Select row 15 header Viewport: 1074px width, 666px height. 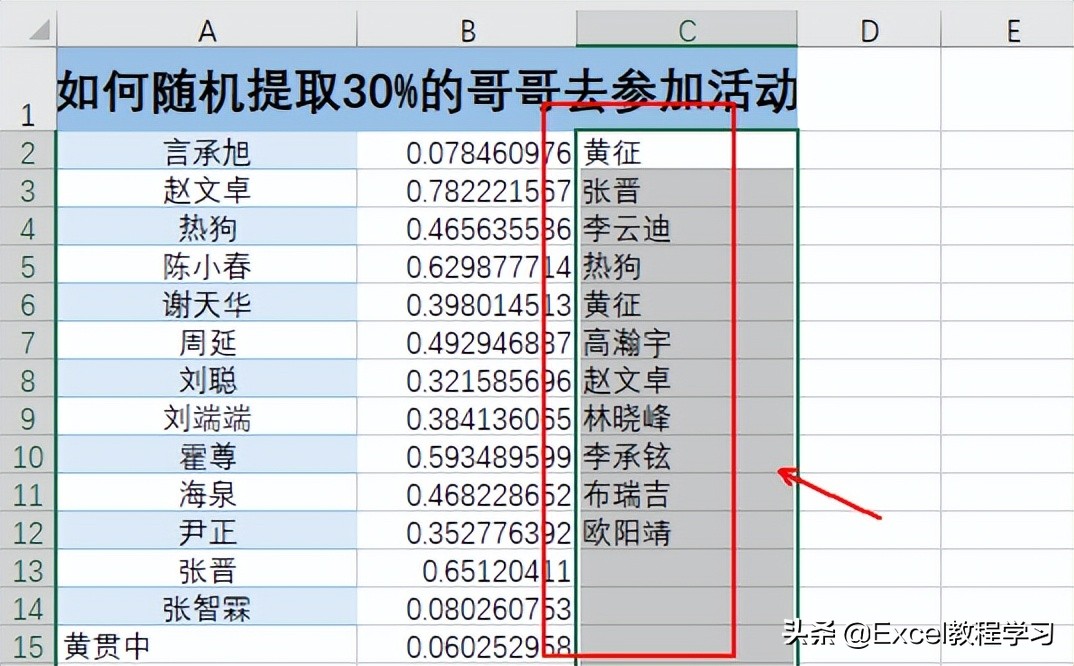27,646
